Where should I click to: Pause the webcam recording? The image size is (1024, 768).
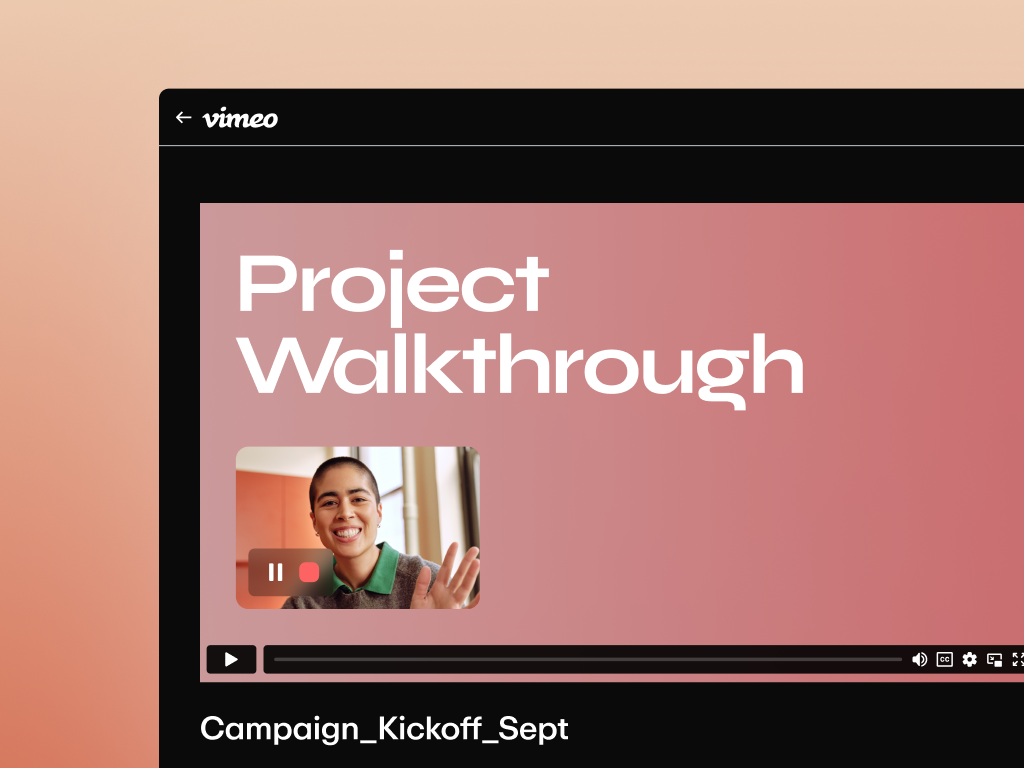(x=276, y=572)
